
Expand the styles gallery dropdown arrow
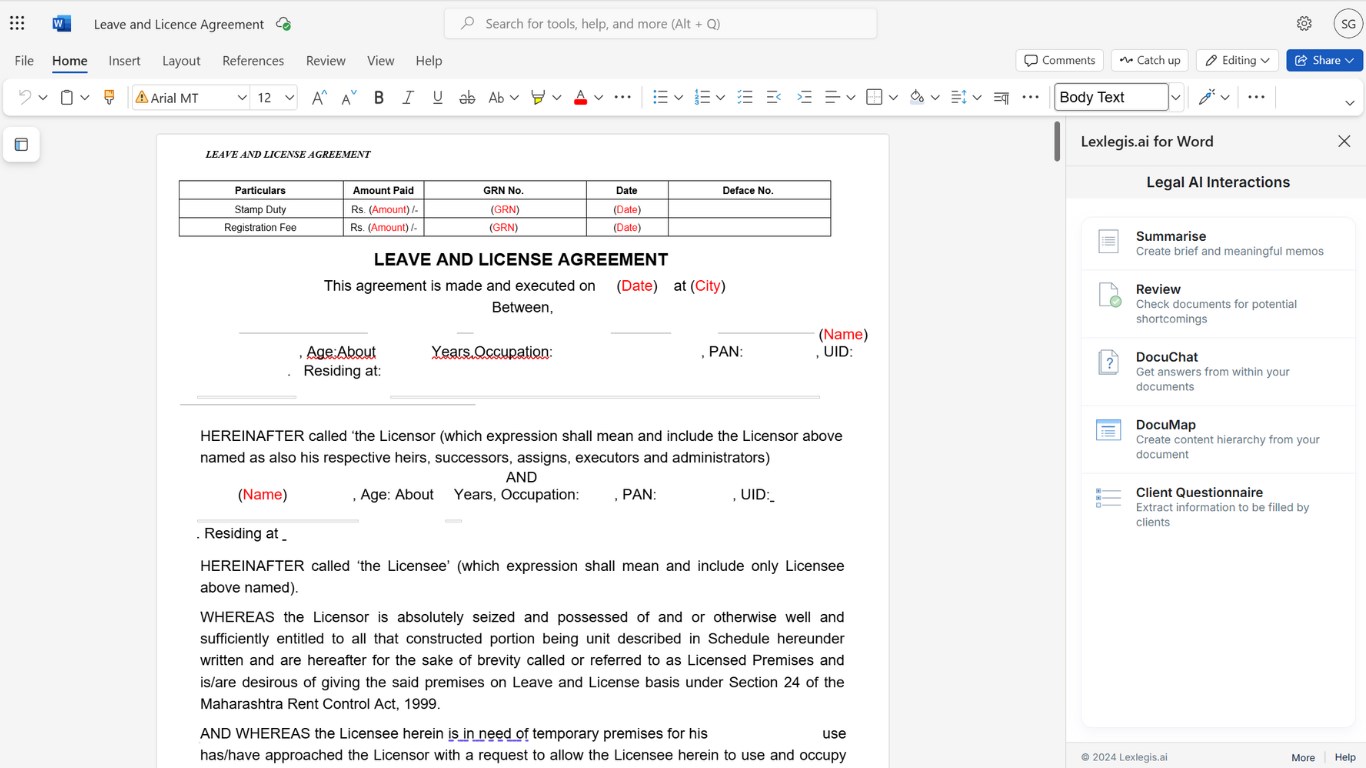click(1176, 97)
